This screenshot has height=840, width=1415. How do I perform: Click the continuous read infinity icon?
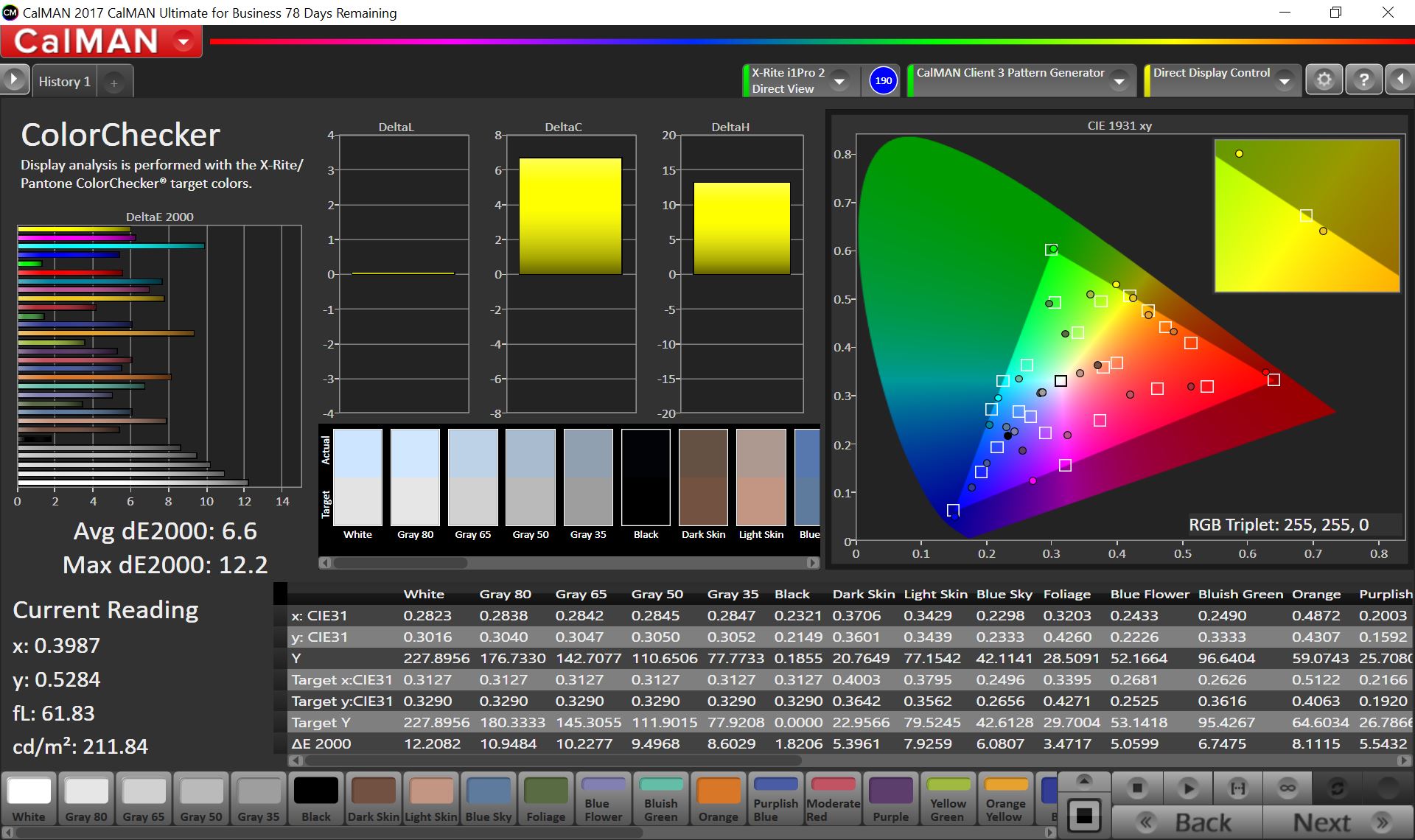click(x=1288, y=788)
